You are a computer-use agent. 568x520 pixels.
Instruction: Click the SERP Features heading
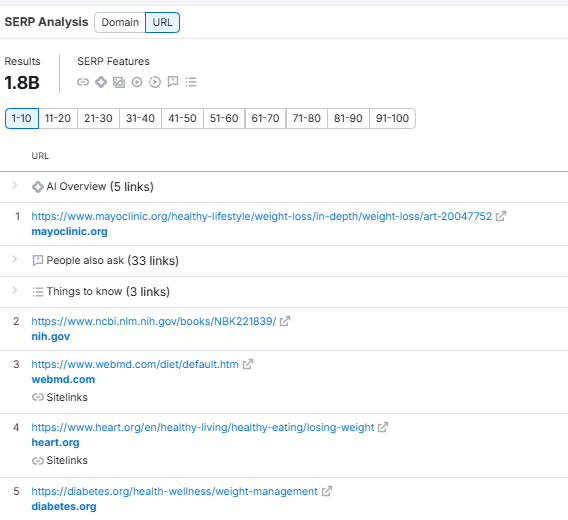pos(113,61)
